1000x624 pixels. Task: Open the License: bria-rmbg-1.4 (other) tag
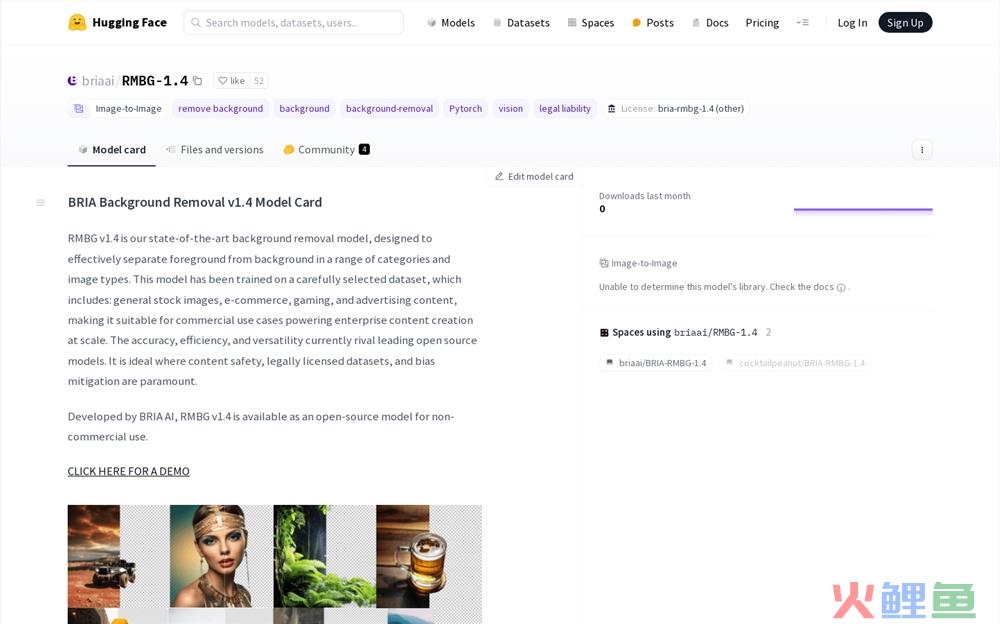coord(675,108)
